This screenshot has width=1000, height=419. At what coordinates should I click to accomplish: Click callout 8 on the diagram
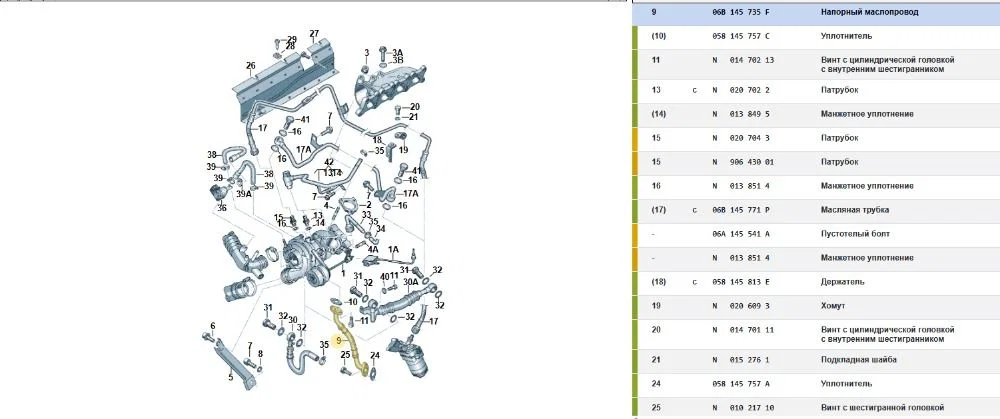(260, 353)
